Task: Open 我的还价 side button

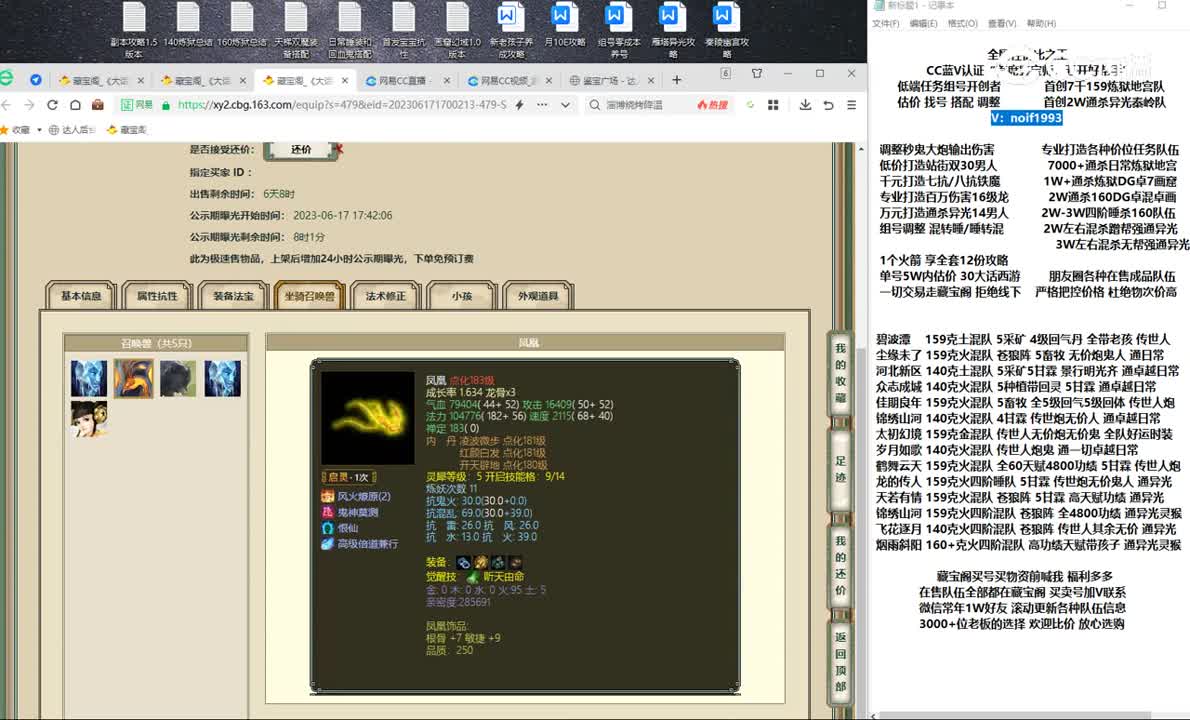Action: [x=840, y=565]
